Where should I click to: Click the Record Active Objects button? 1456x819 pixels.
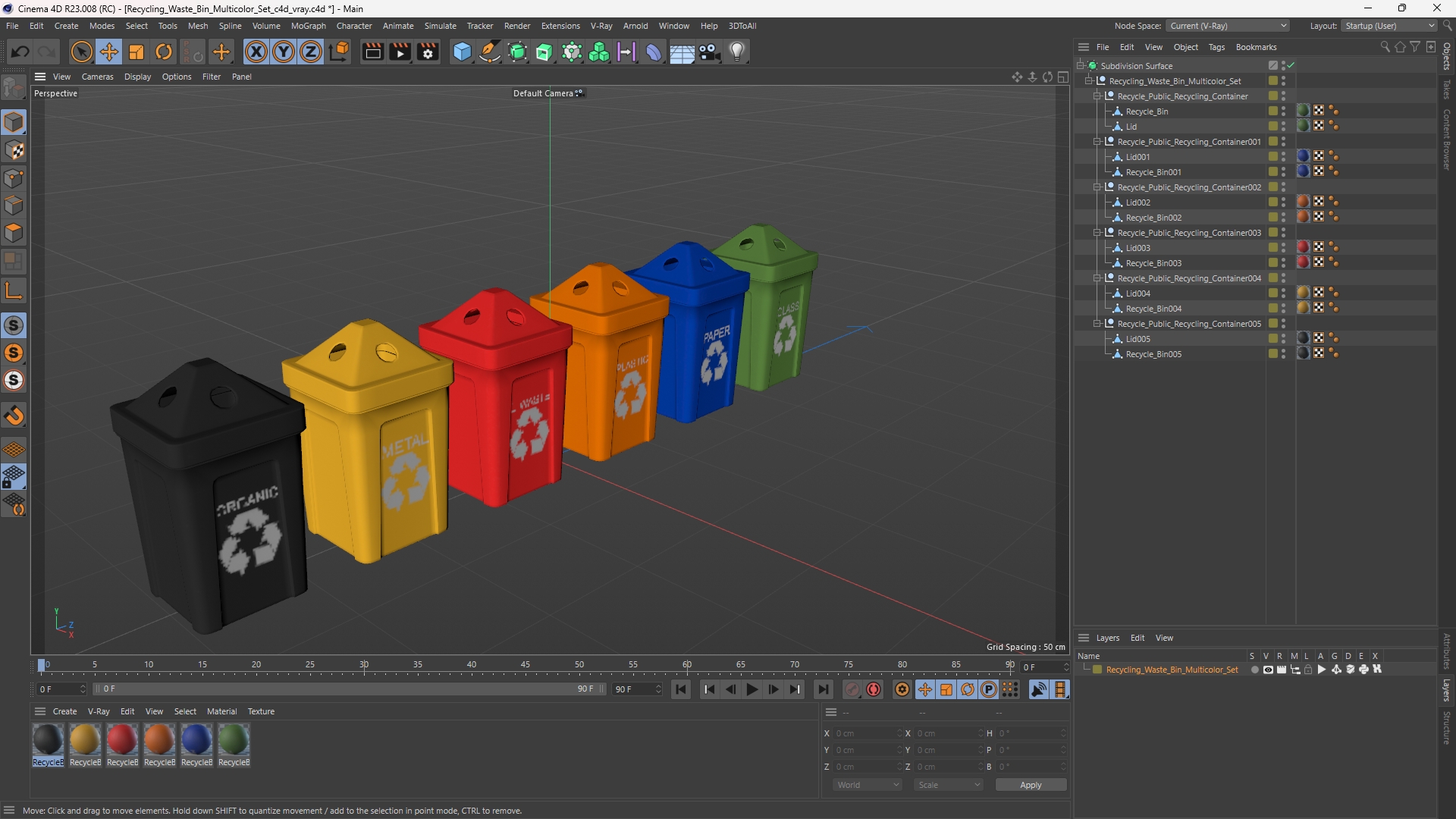pyautogui.click(x=852, y=689)
